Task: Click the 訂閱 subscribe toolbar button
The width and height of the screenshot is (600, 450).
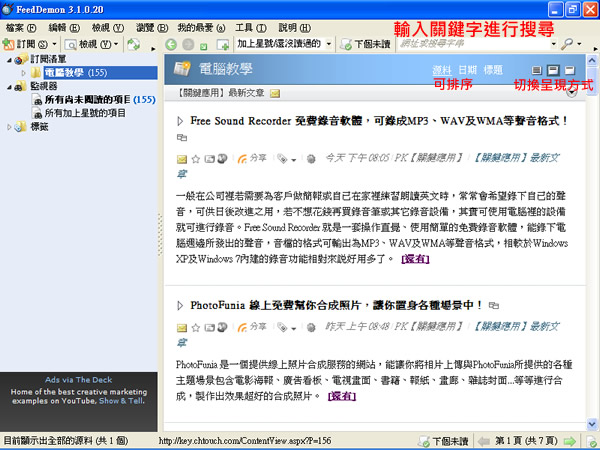Action: (25, 44)
